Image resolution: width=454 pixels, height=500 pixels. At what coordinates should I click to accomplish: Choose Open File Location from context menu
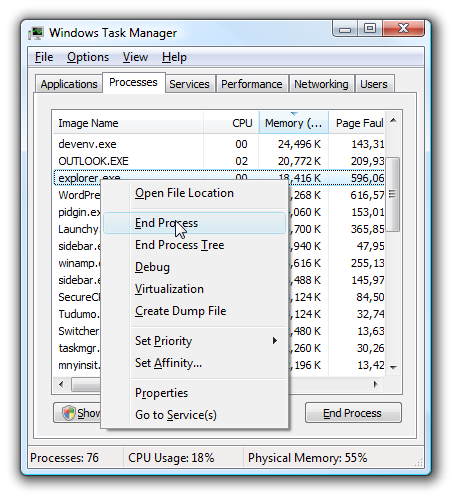(195, 193)
